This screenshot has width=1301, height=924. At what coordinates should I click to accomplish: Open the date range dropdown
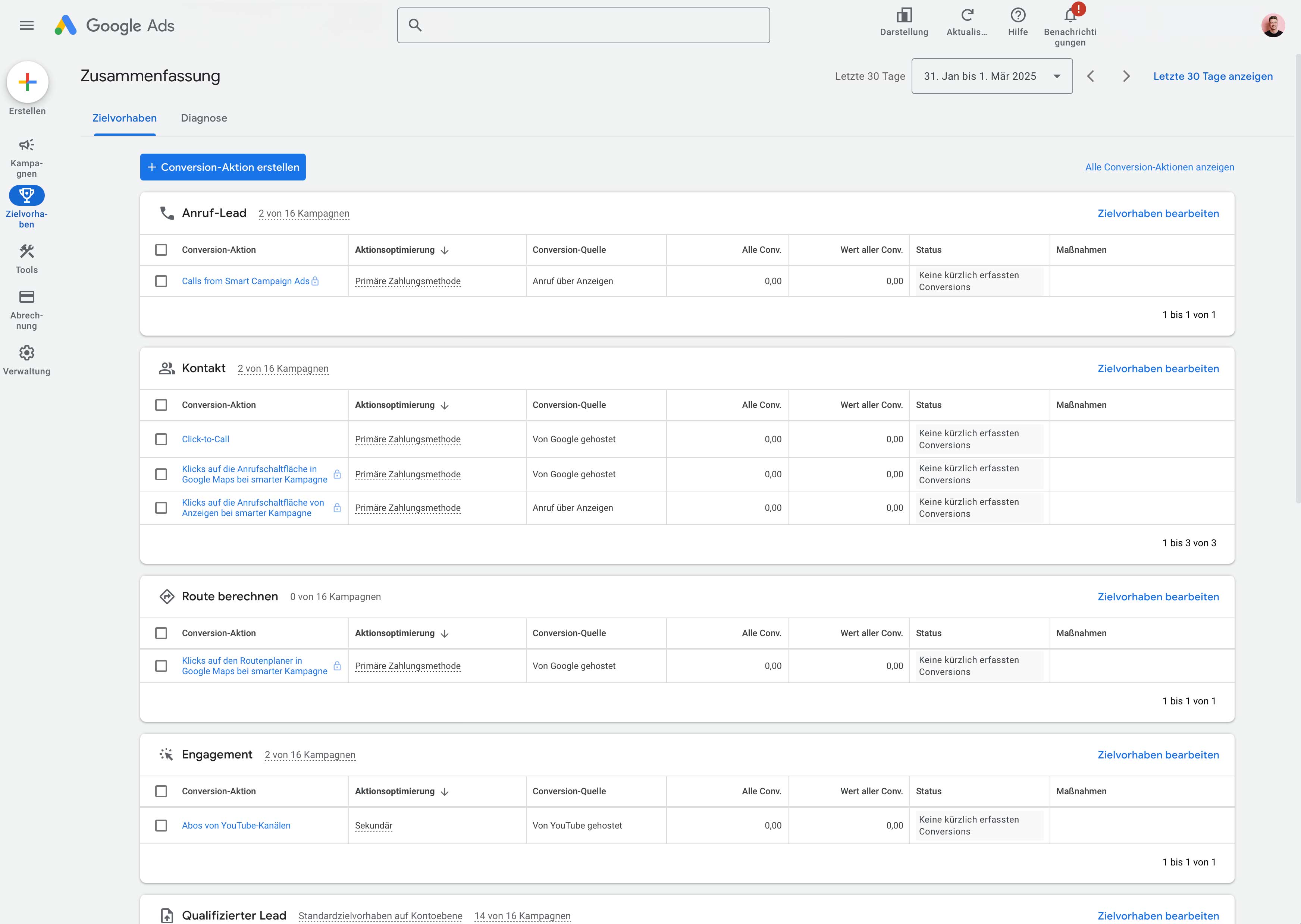pyautogui.click(x=992, y=76)
